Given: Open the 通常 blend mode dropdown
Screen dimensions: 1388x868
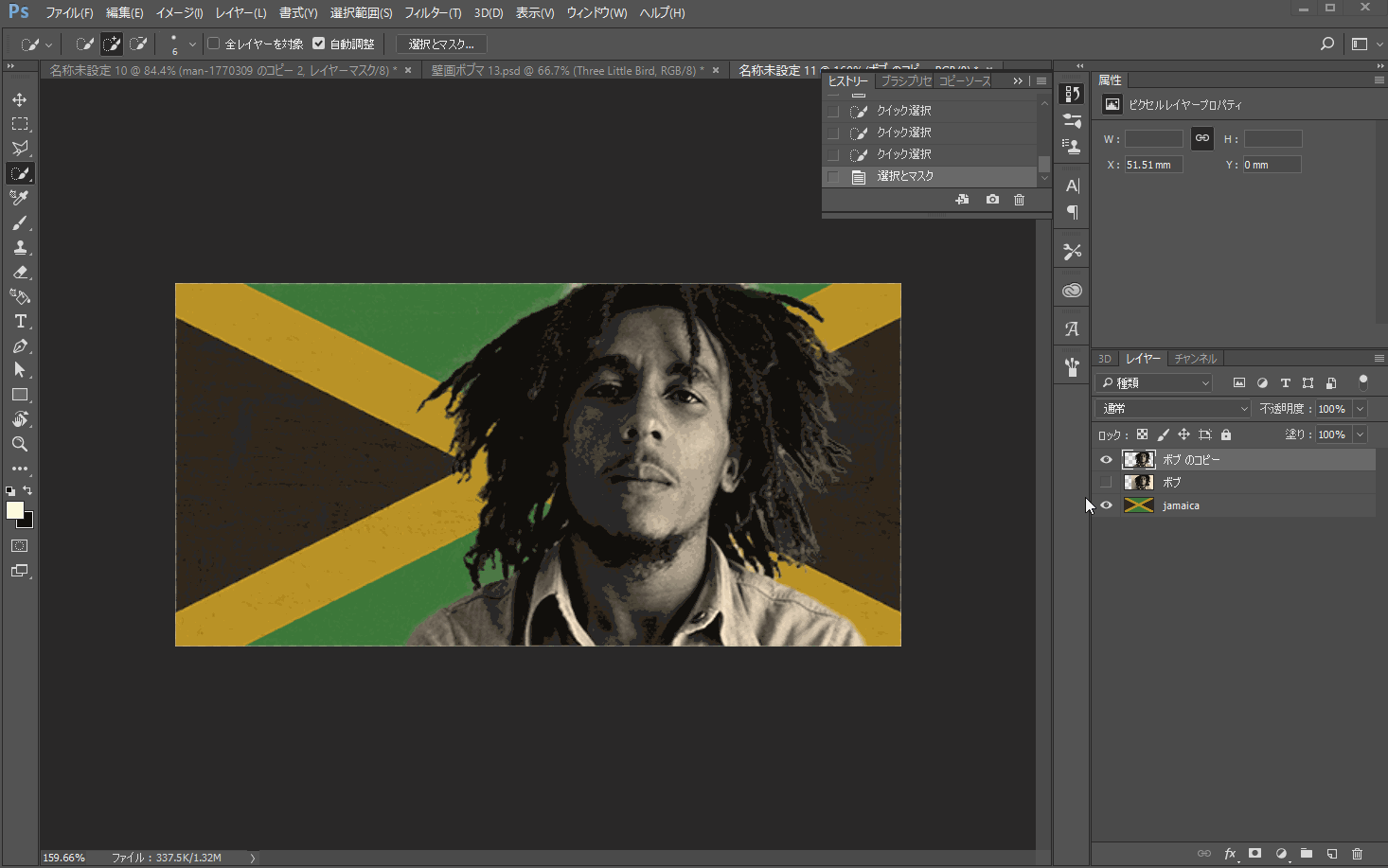Looking at the screenshot, I should (1173, 409).
